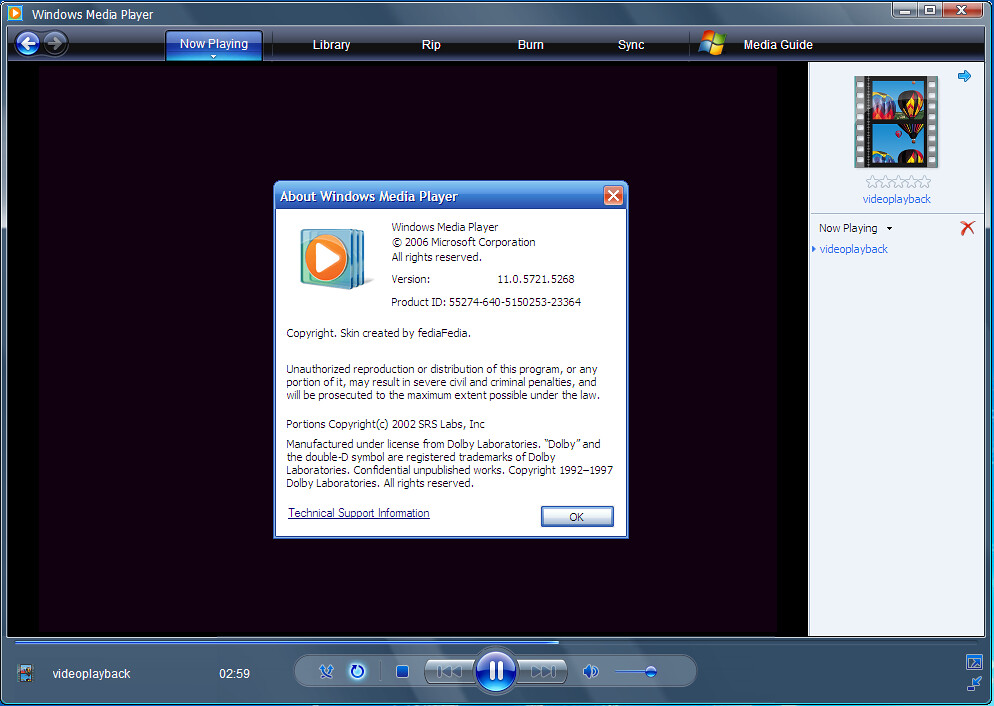The image size is (994, 706).
Task: Go back with the blue back arrow
Action: [x=27, y=44]
